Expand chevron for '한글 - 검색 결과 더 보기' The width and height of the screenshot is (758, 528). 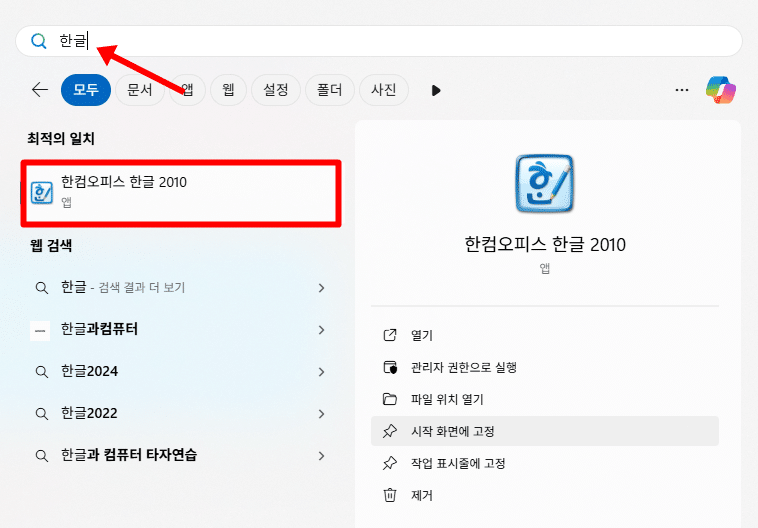[321, 288]
